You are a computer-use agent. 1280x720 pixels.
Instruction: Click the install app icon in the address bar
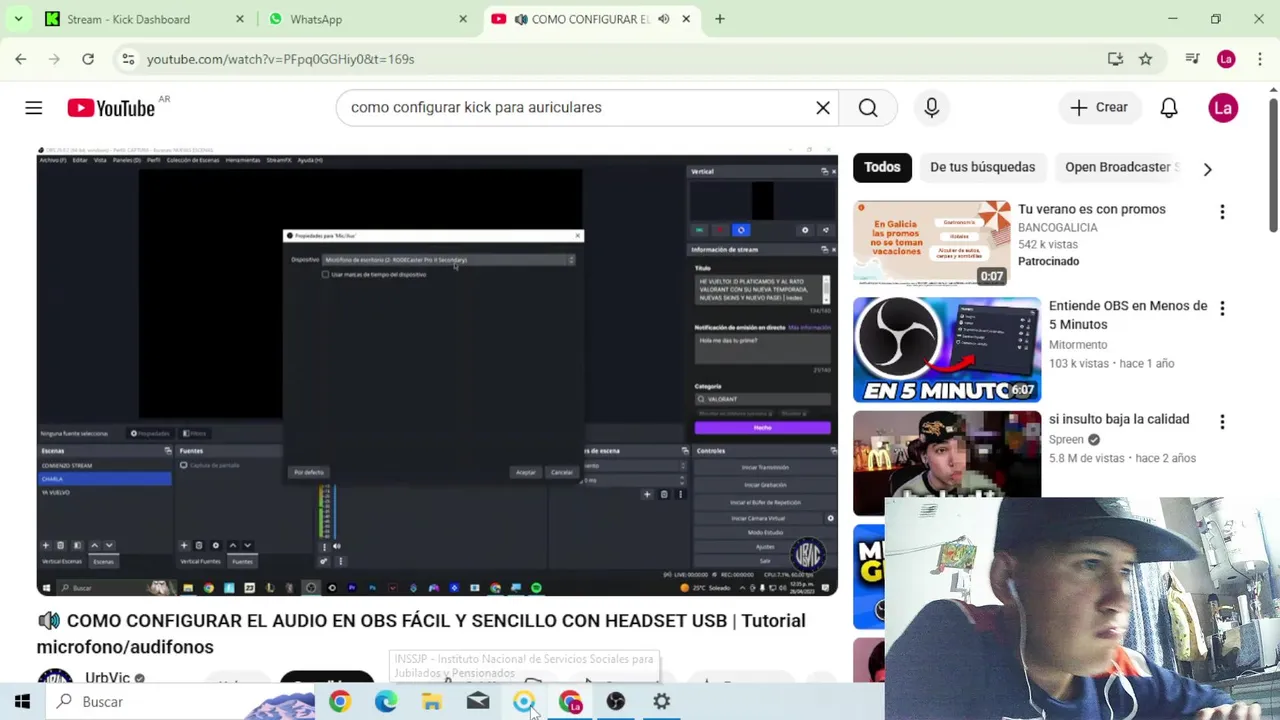(x=1116, y=59)
